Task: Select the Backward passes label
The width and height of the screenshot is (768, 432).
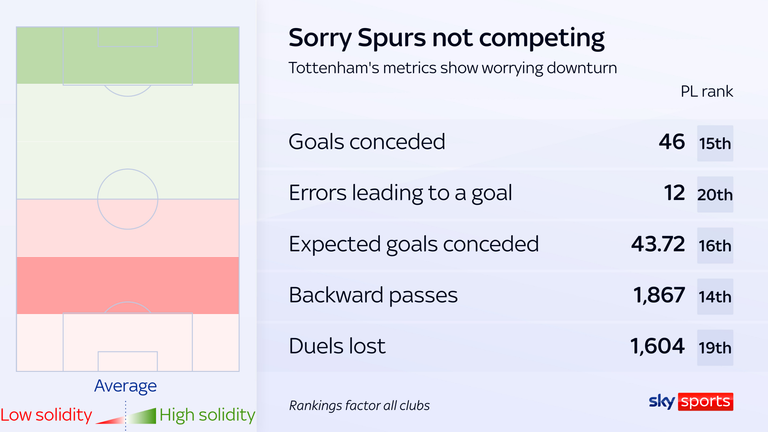Action: [373, 295]
